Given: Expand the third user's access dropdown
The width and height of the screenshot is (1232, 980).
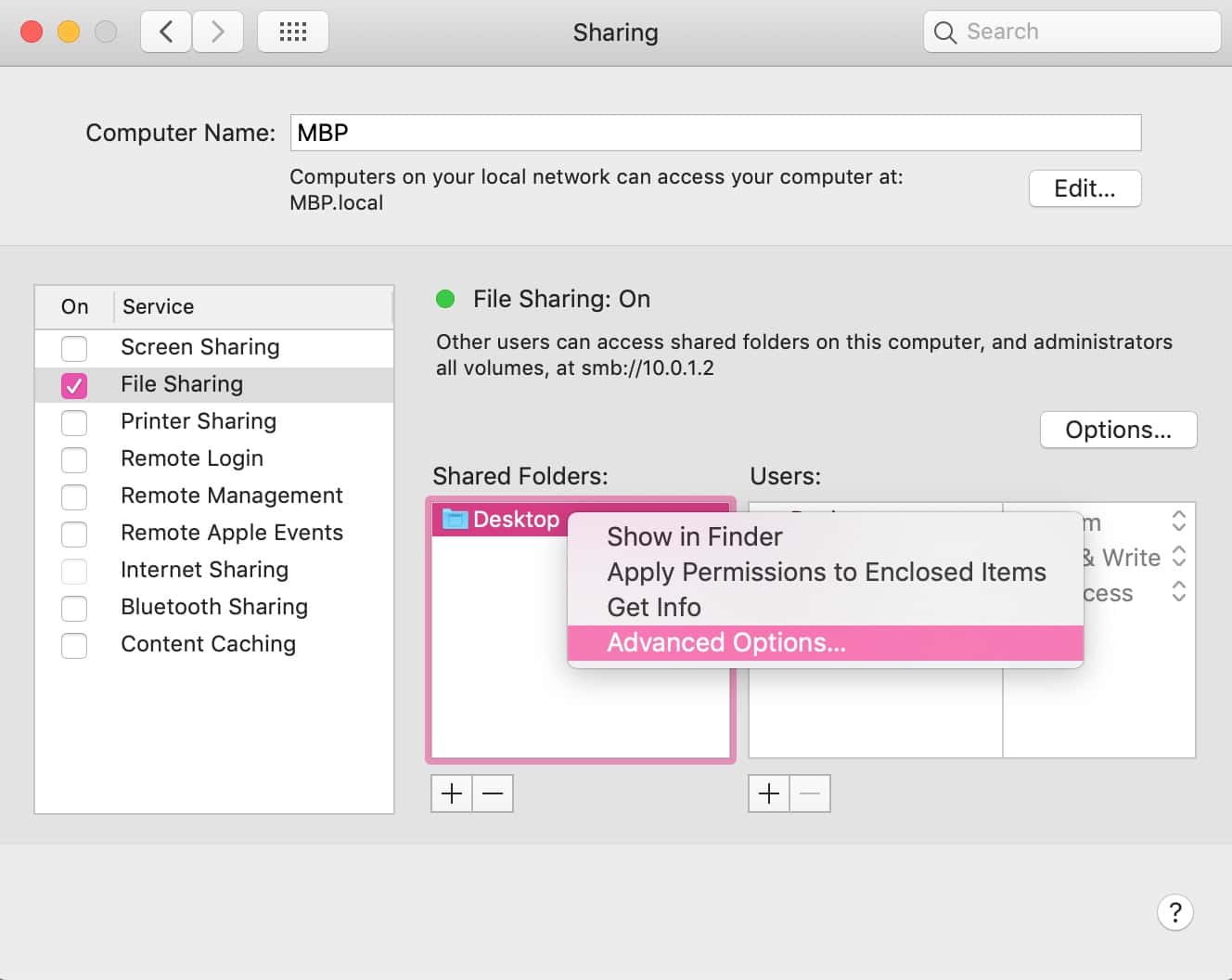Looking at the screenshot, I should pos(1178,592).
